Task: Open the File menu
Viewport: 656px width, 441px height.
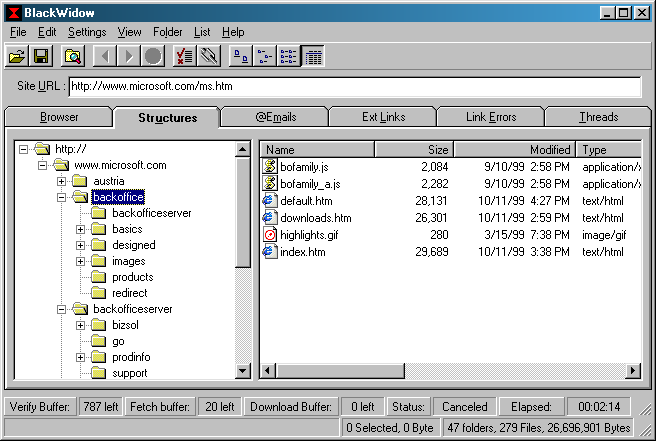Action: coord(18,32)
